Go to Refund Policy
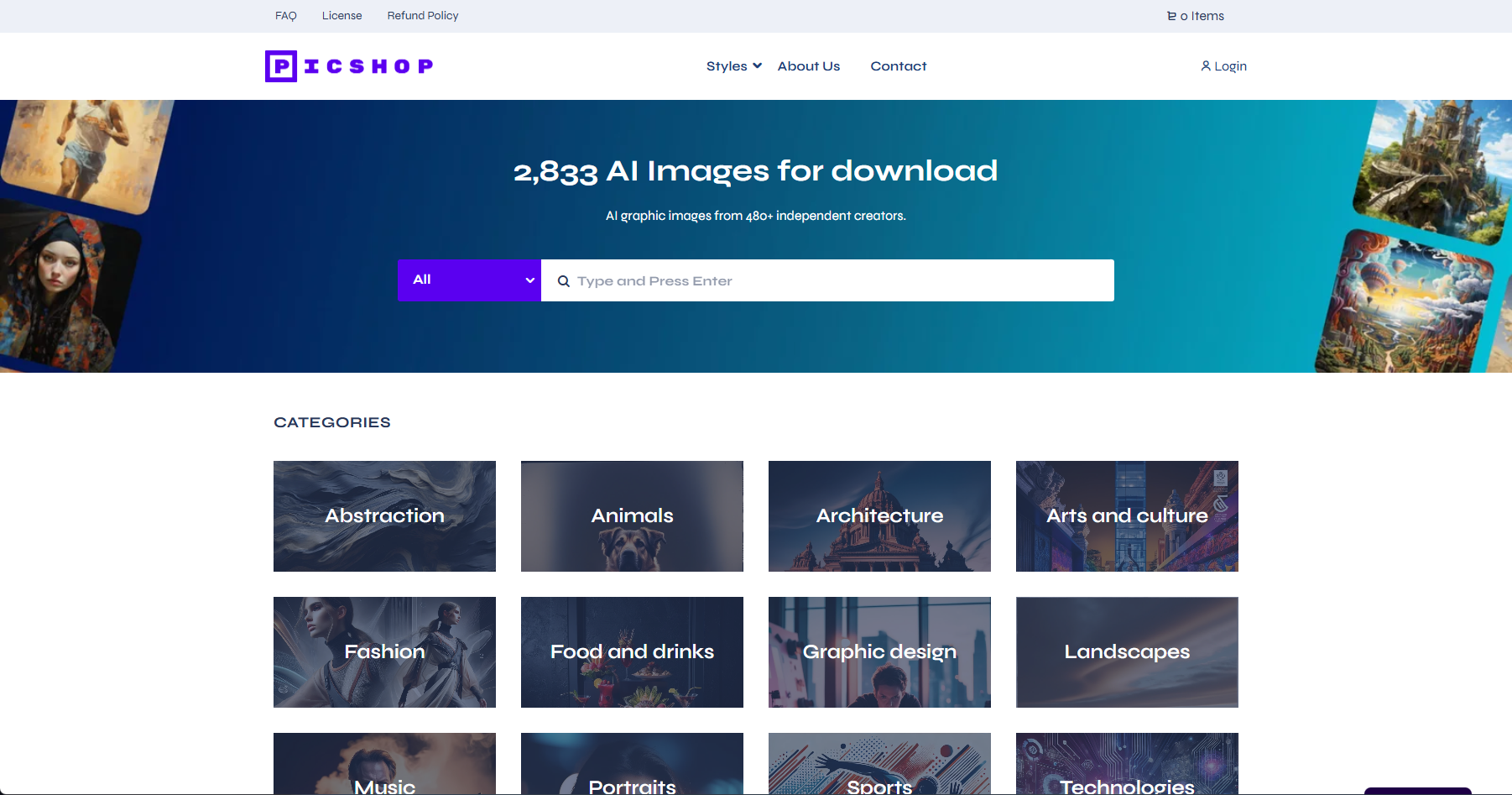Screen dimensions: 1512x795 423,16
